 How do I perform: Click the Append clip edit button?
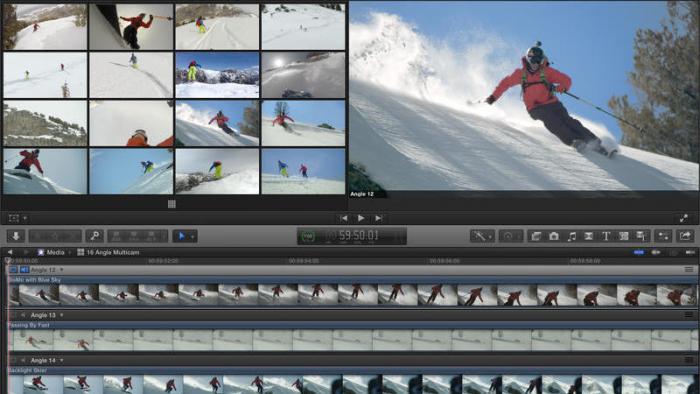point(151,236)
